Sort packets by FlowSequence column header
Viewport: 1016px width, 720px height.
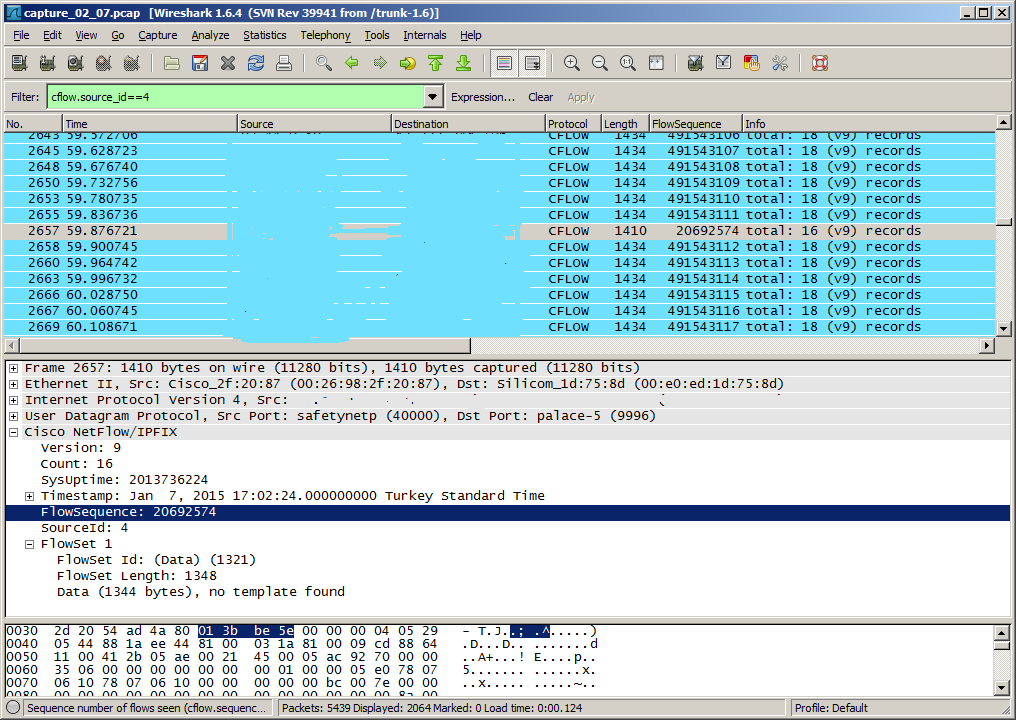pos(696,124)
